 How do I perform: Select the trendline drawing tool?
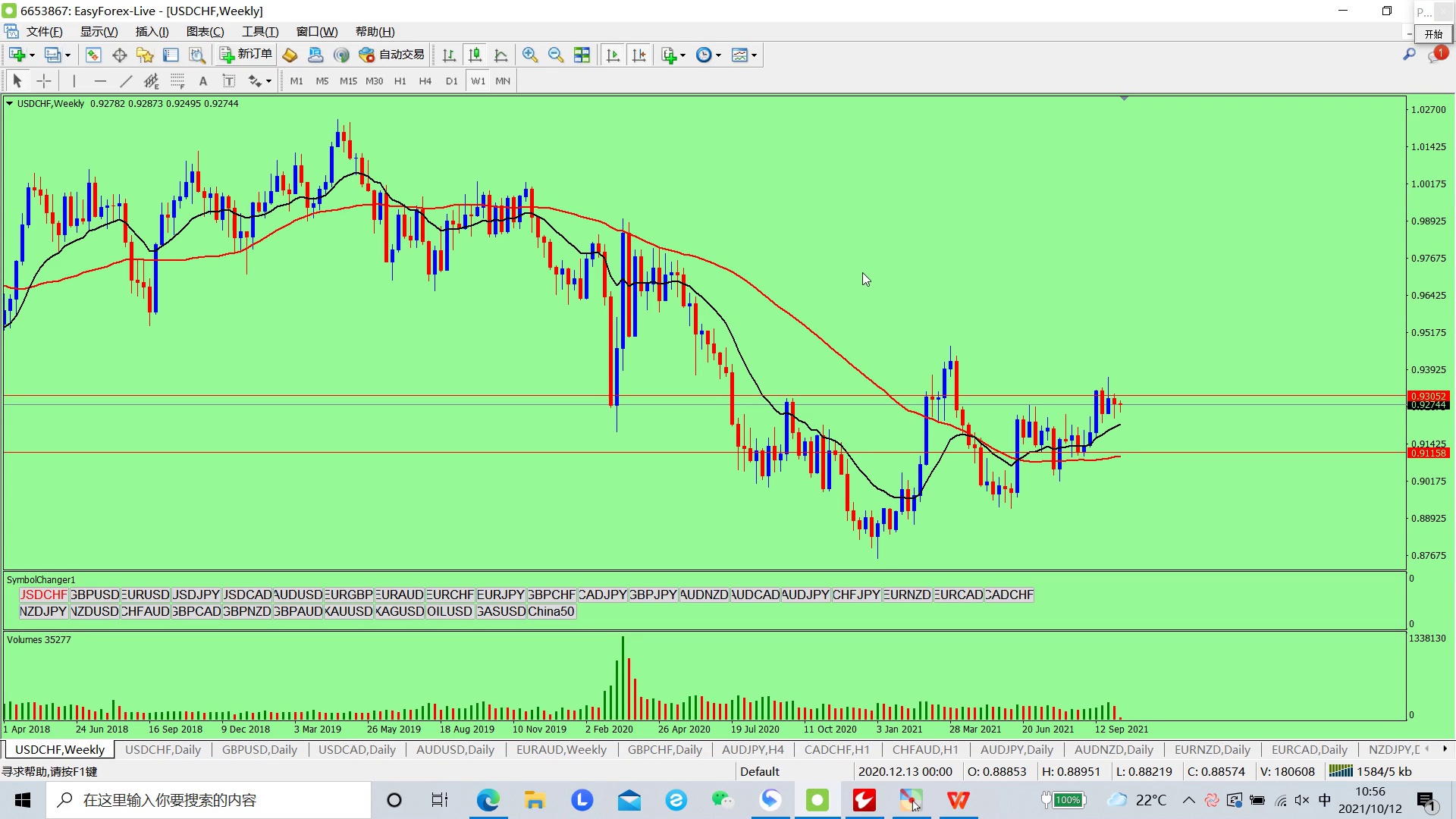tap(126, 81)
